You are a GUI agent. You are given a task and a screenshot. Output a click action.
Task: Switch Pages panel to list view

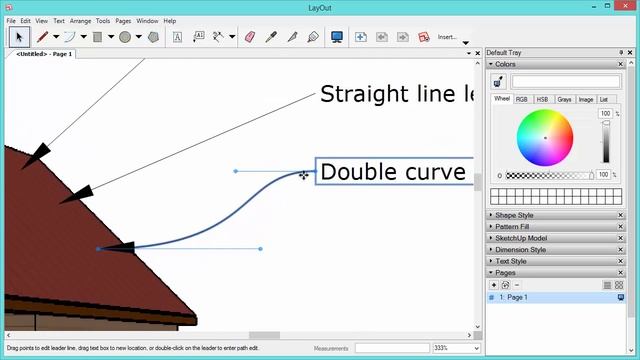(x=607, y=285)
